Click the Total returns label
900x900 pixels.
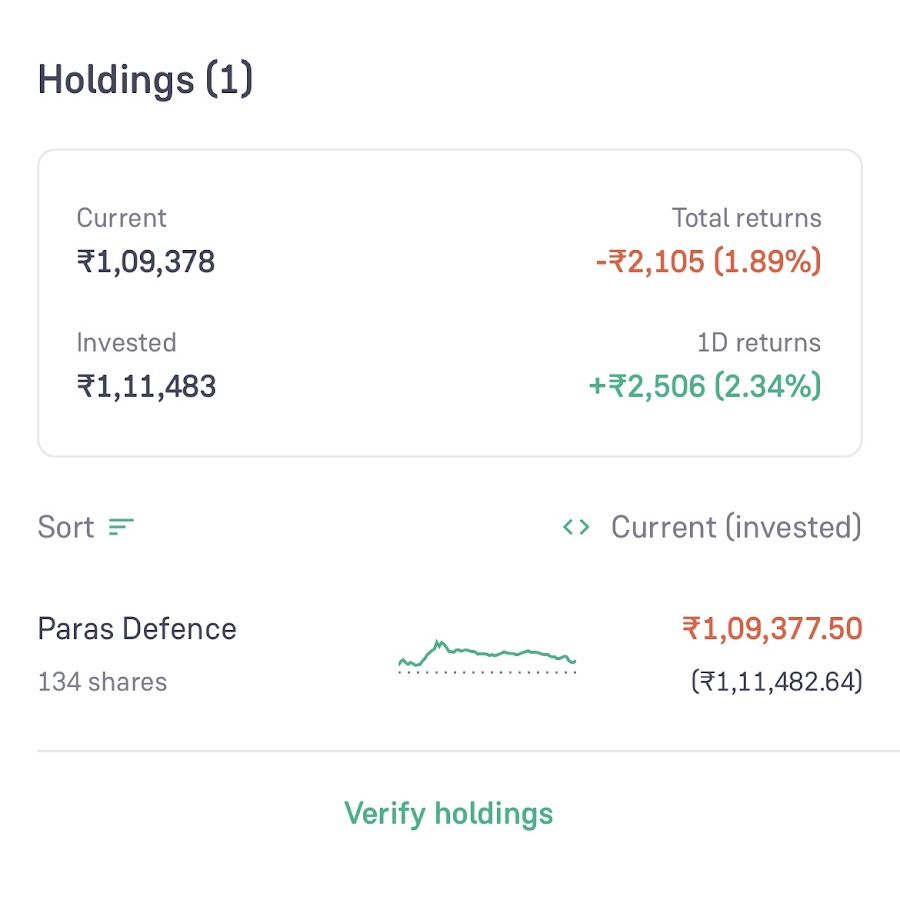click(746, 218)
